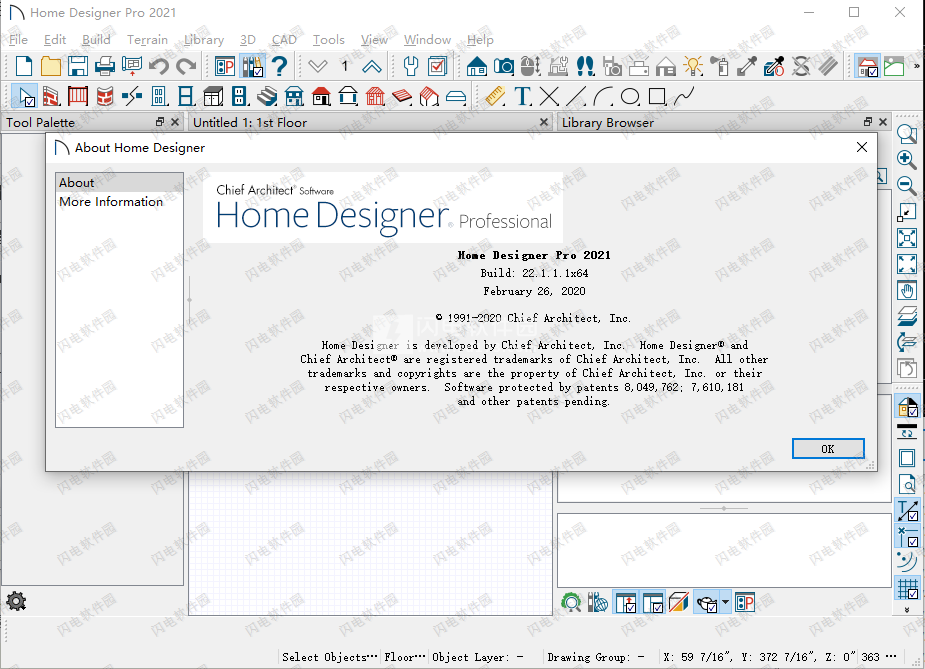Open the Tools menu
The width and height of the screenshot is (925, 669).
tap(329, 40)
